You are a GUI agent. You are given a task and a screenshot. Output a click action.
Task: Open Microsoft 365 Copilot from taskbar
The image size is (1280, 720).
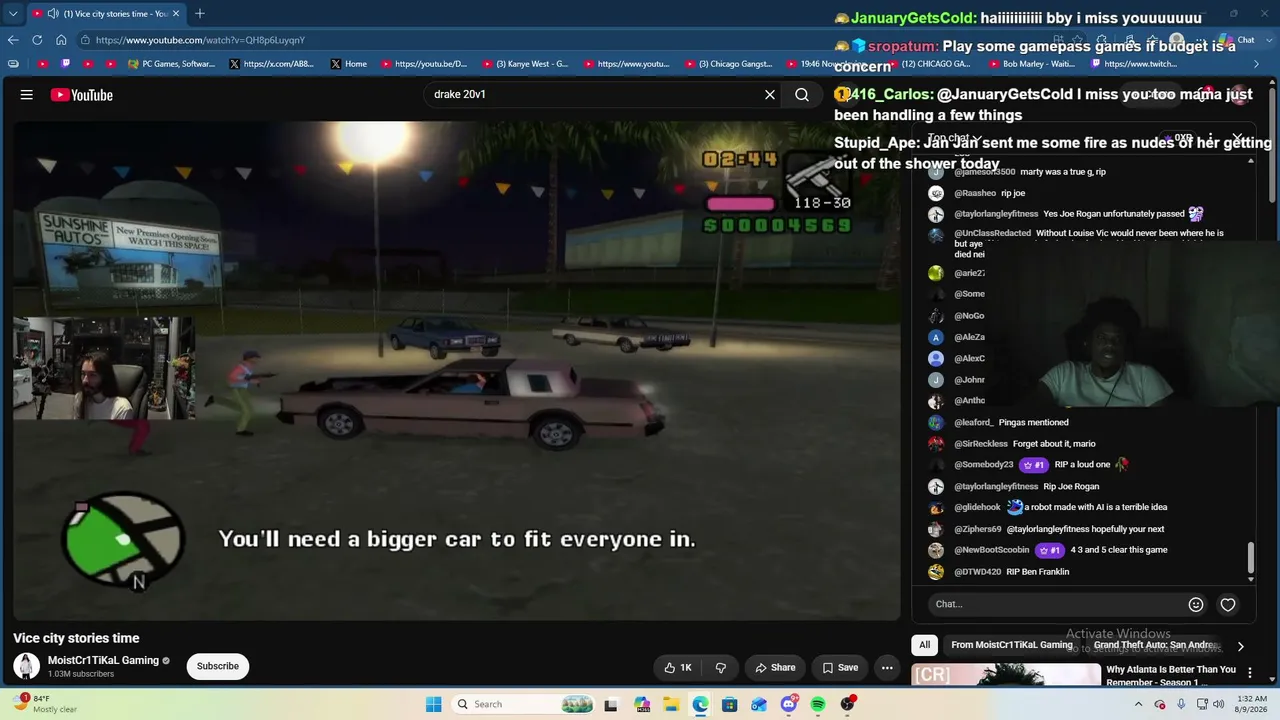(642, 704)
